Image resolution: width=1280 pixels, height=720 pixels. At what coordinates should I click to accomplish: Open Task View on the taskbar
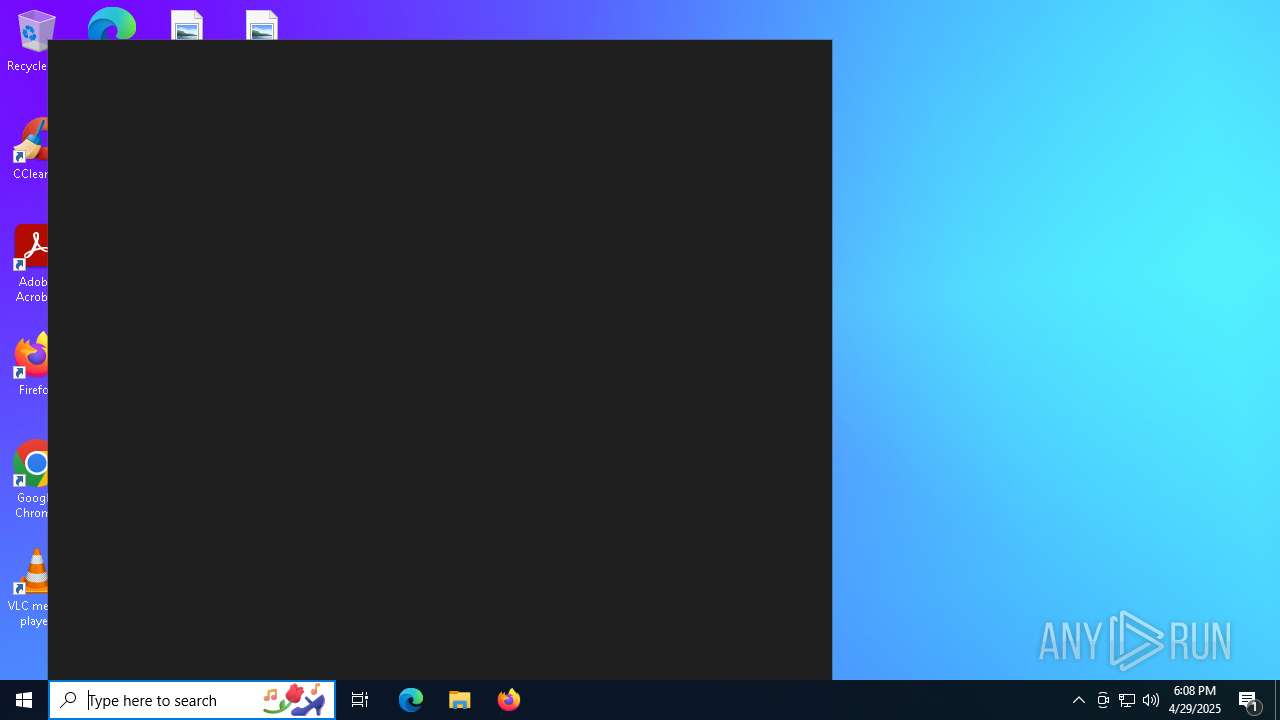pyautogui.click(x=360, y=700)
